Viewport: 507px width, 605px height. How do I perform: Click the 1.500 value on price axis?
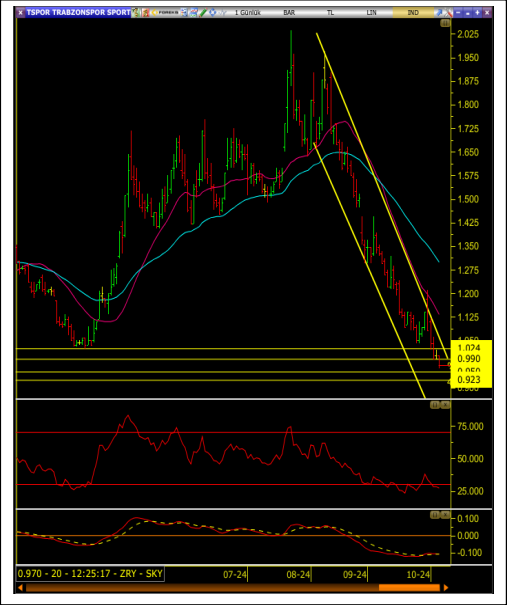(x=468, y=199)
